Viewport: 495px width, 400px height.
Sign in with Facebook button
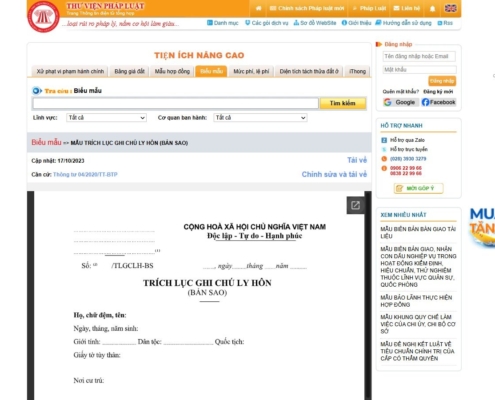tap(438, 102)
